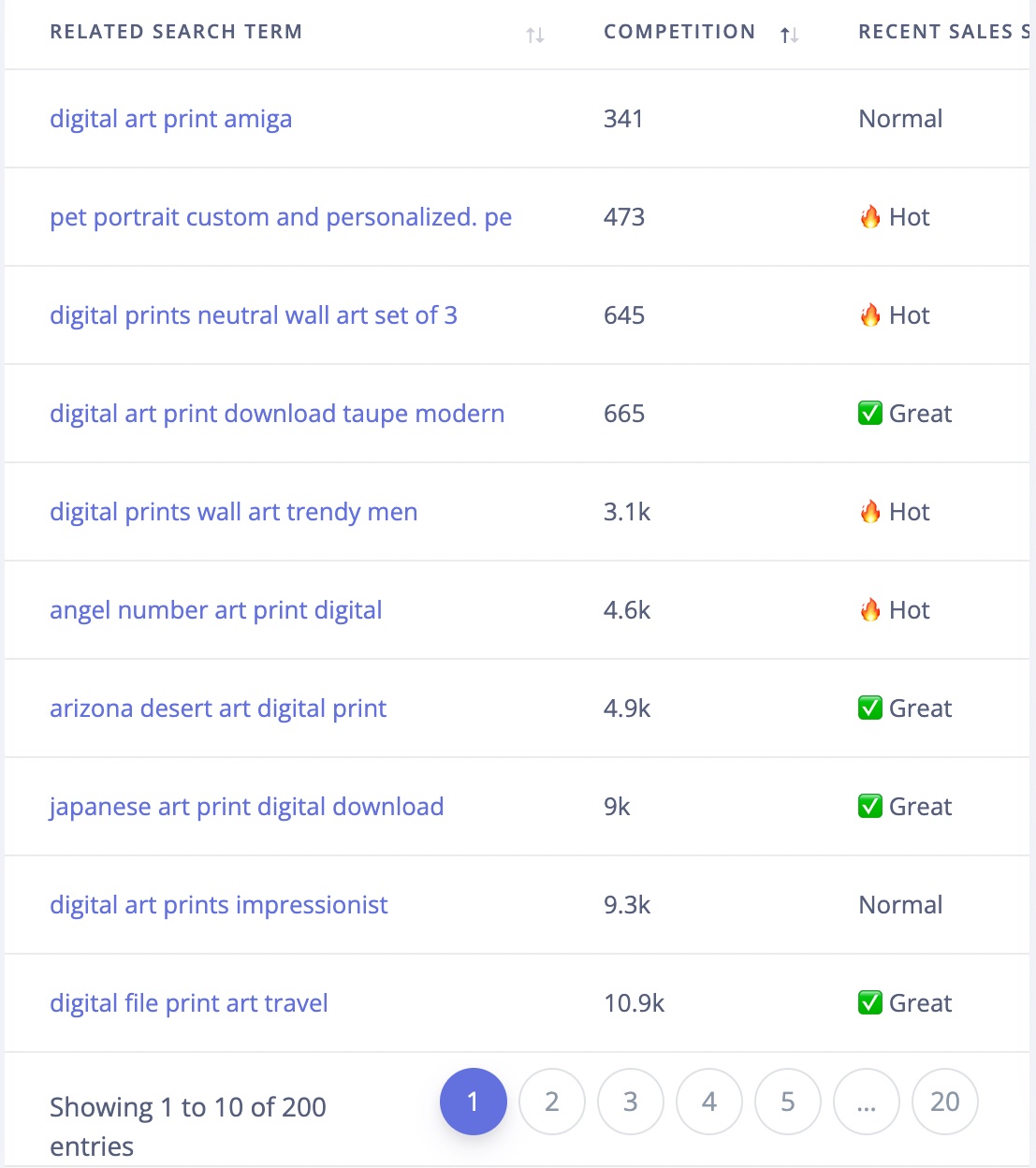
Task: Open 'pet portrait custom and personalized' link
Action: pos(281,217)
